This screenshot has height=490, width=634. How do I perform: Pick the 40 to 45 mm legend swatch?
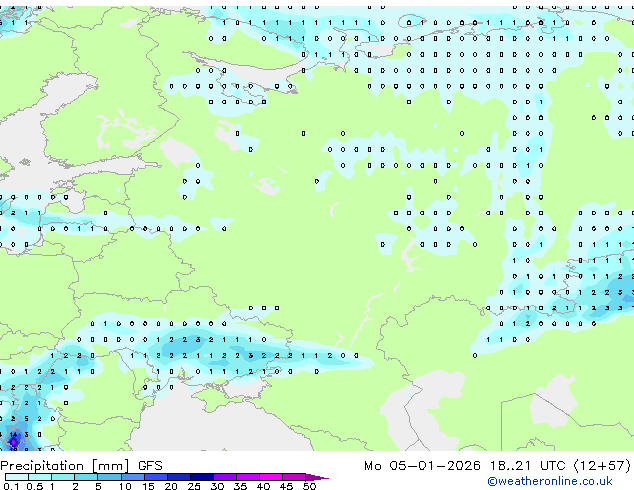point(271,477)
